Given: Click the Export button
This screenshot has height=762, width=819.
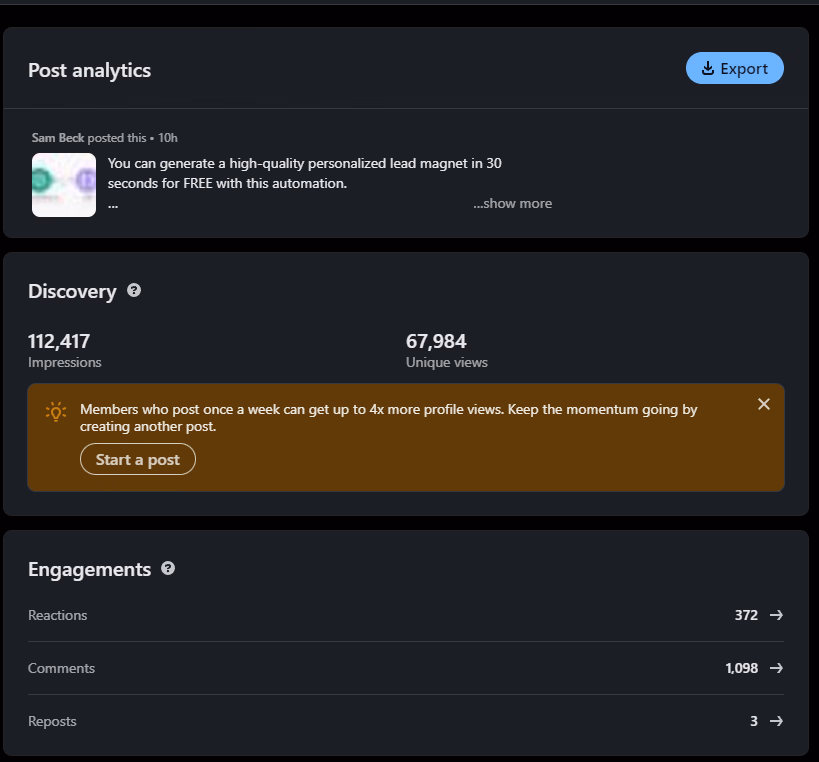Looking at the screenshot, I should pos(734,68).
